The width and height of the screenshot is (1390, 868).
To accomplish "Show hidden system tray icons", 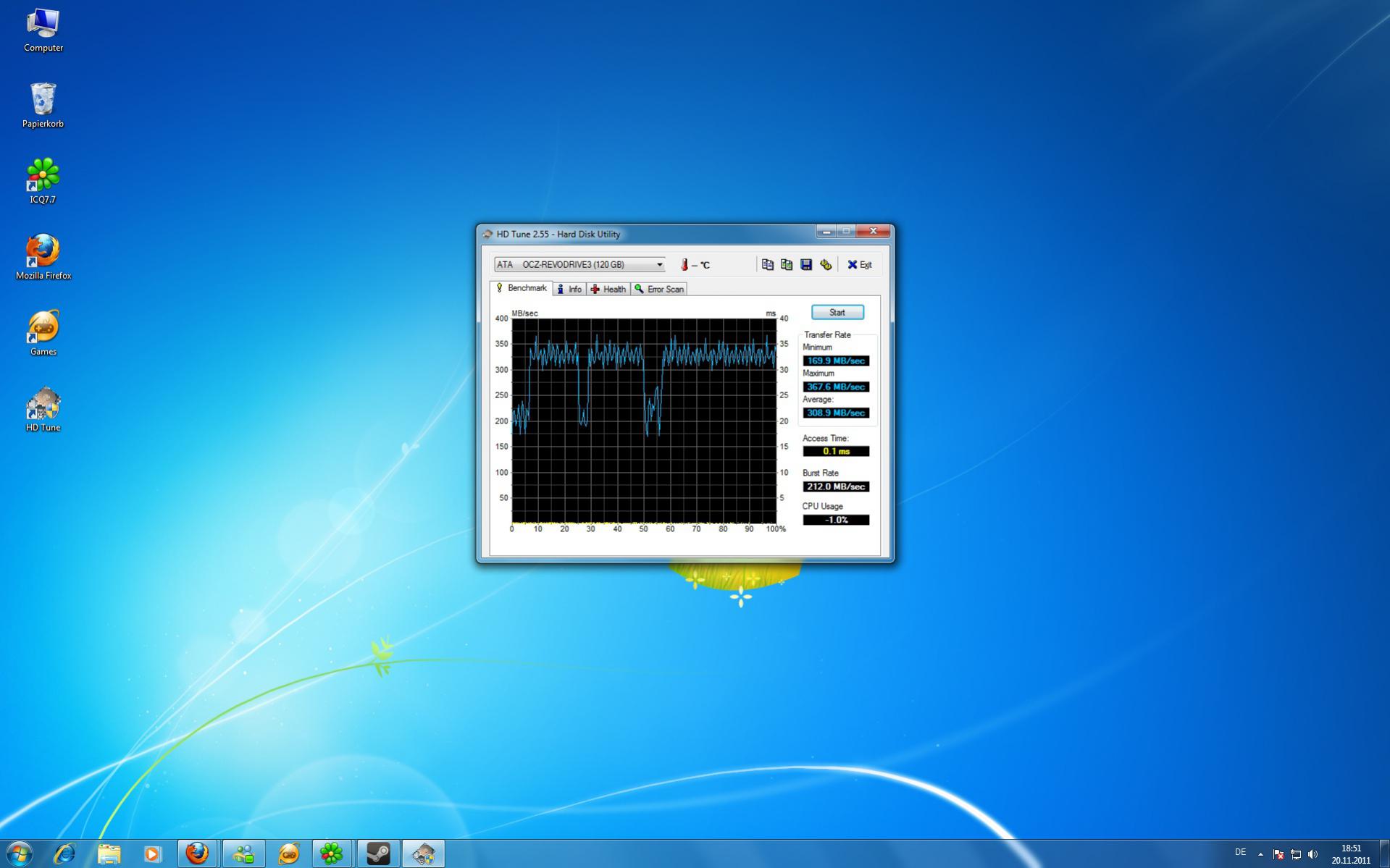I will [x=1260, y=854].
